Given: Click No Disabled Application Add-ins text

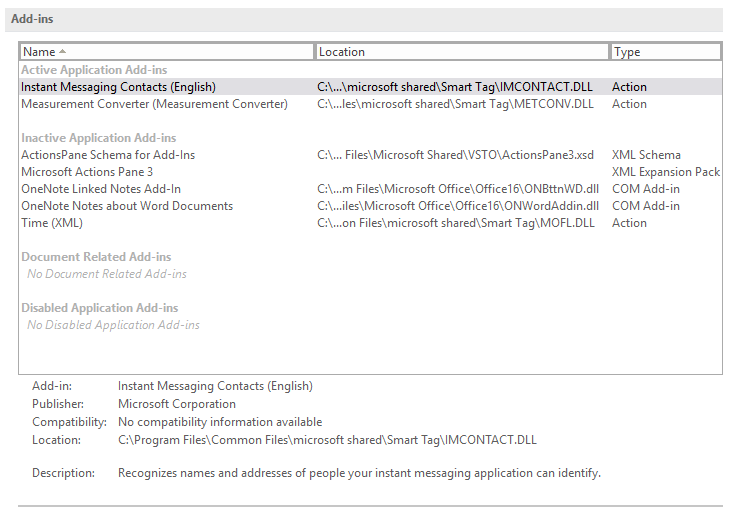Looking at the screenshot, I should [113, 325].
